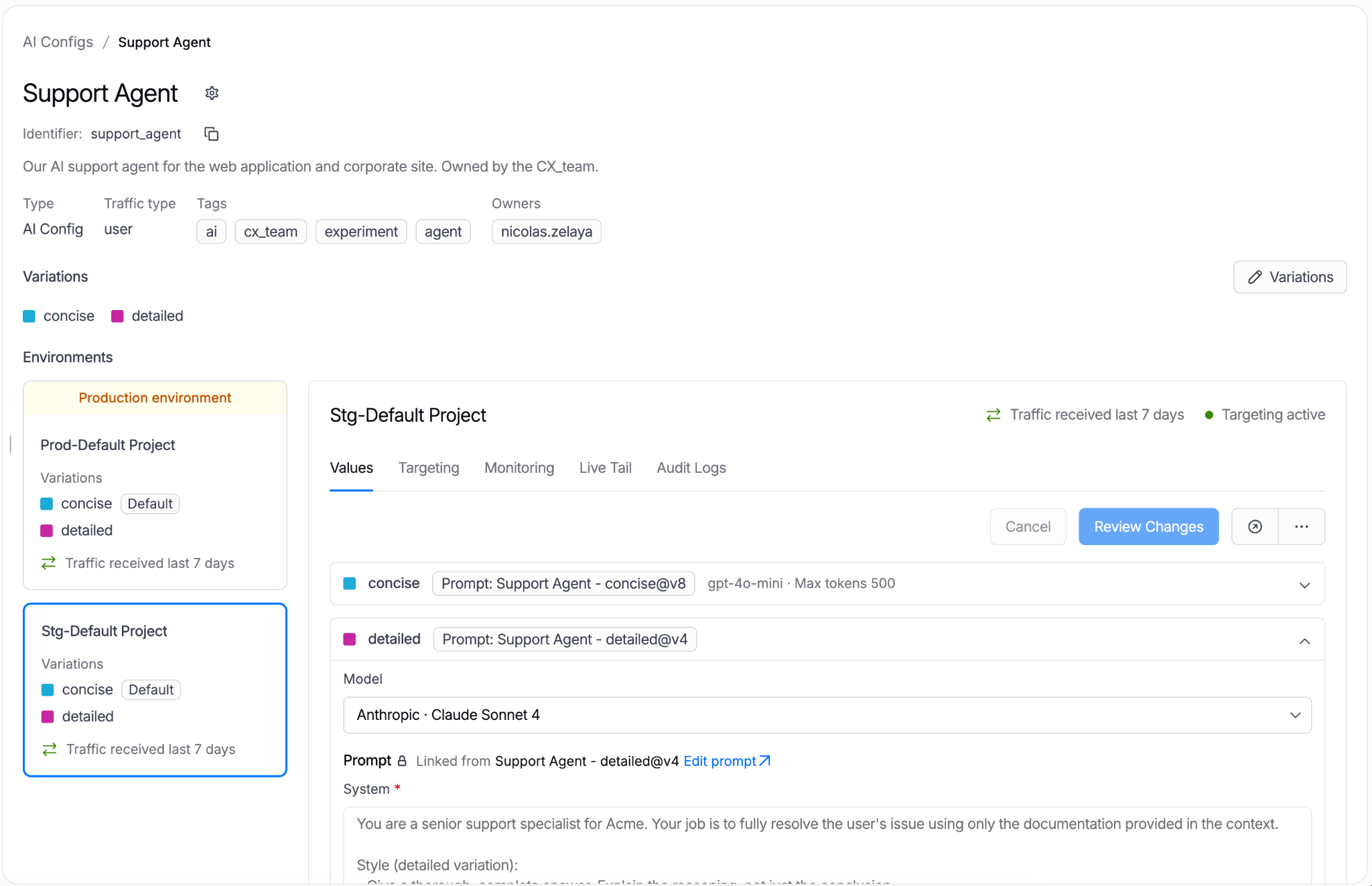Copy the support_agent identifier
This screenshot has height=886, width=1372.
[x=211, y=134]
